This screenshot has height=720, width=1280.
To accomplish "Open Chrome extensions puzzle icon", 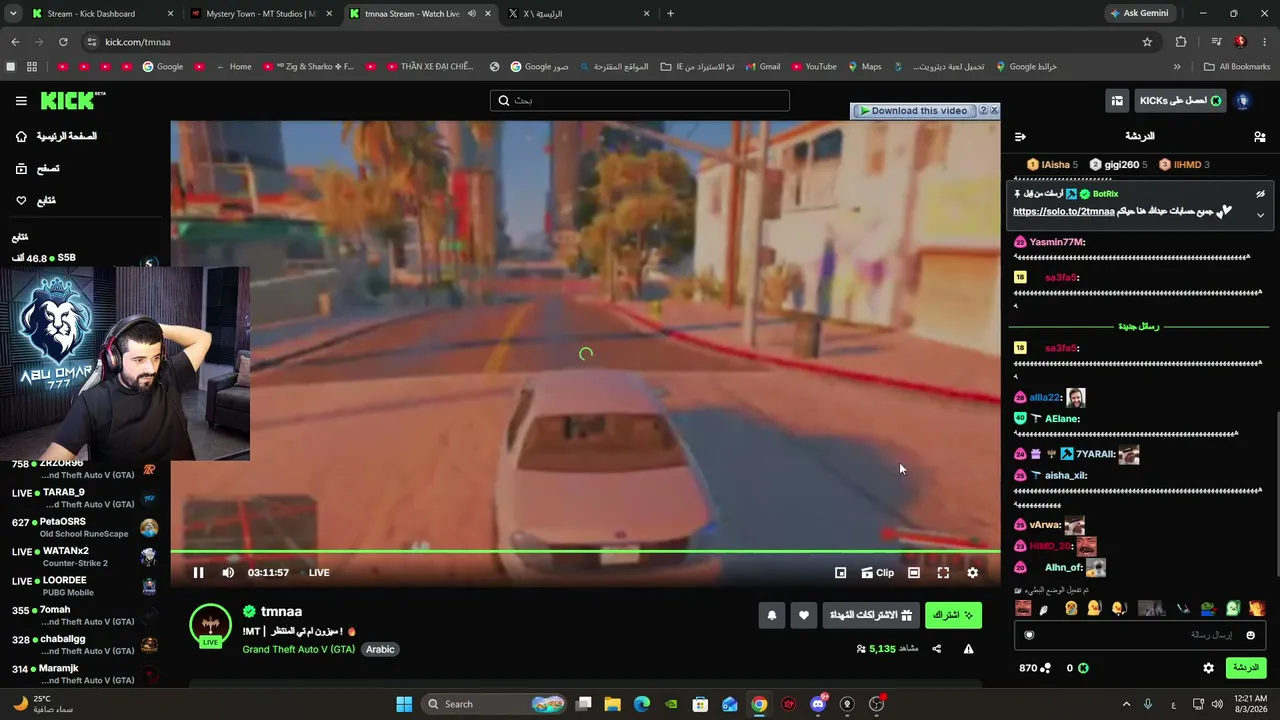I will point(1181,42).
